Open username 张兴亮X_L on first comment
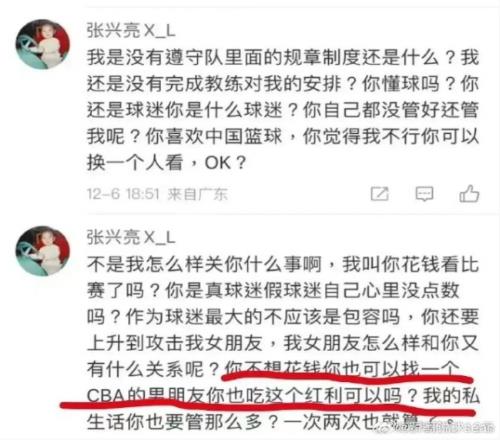The height and width of the screenshot is (440, 500). coord(131,31)
